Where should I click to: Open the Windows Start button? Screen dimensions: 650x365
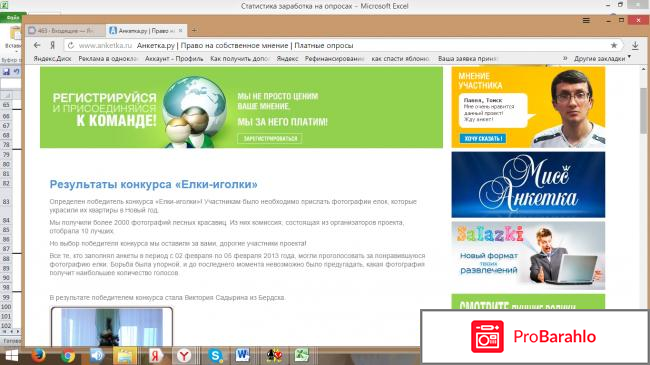click(12, 356)
